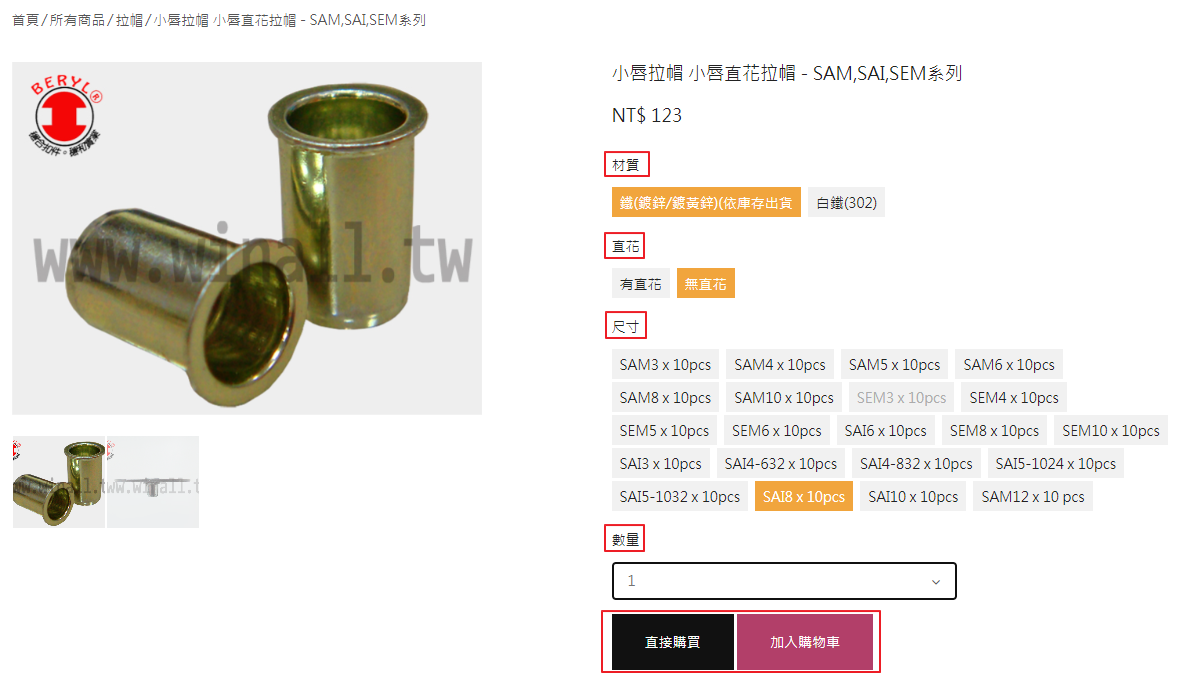Viewport: 1191px width, 692px height.
Task: Pick size SAI8 x 10pcs
Action: coord(804,497)
